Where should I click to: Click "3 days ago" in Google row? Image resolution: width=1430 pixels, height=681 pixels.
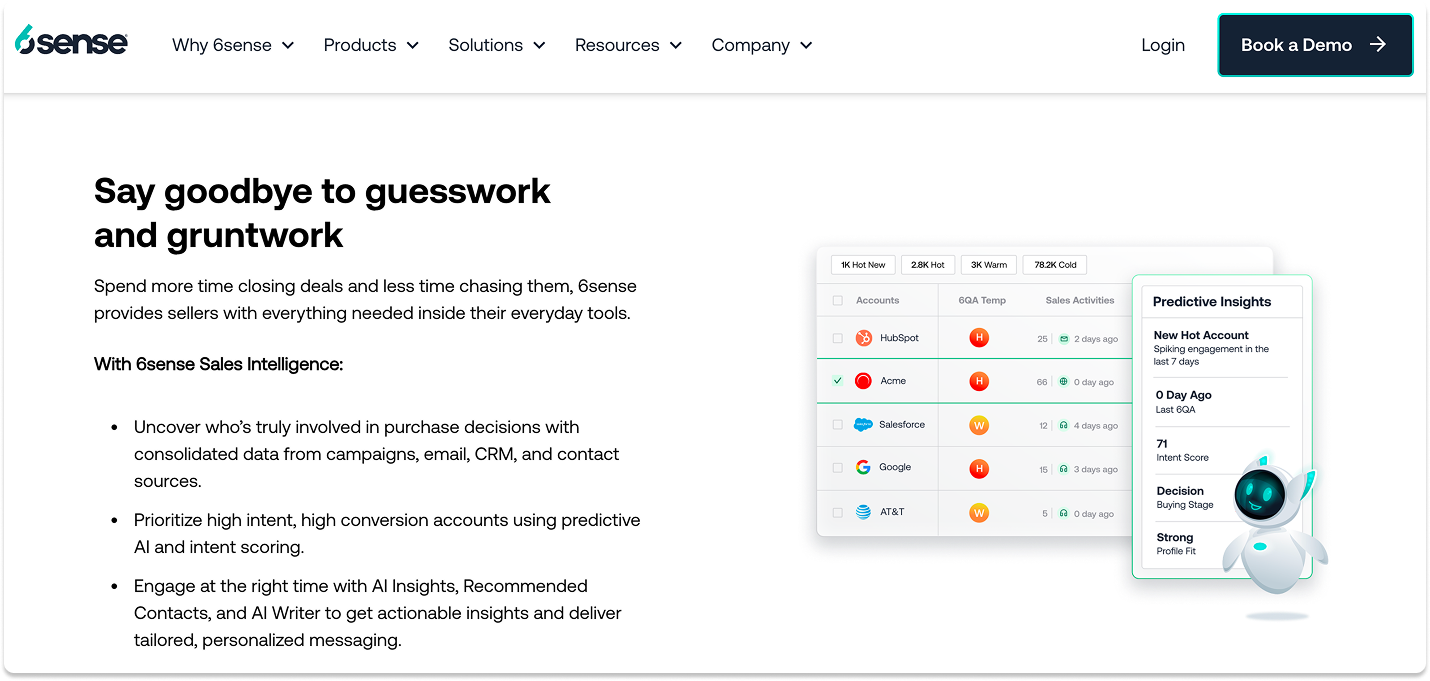(x=1096, y=469)
